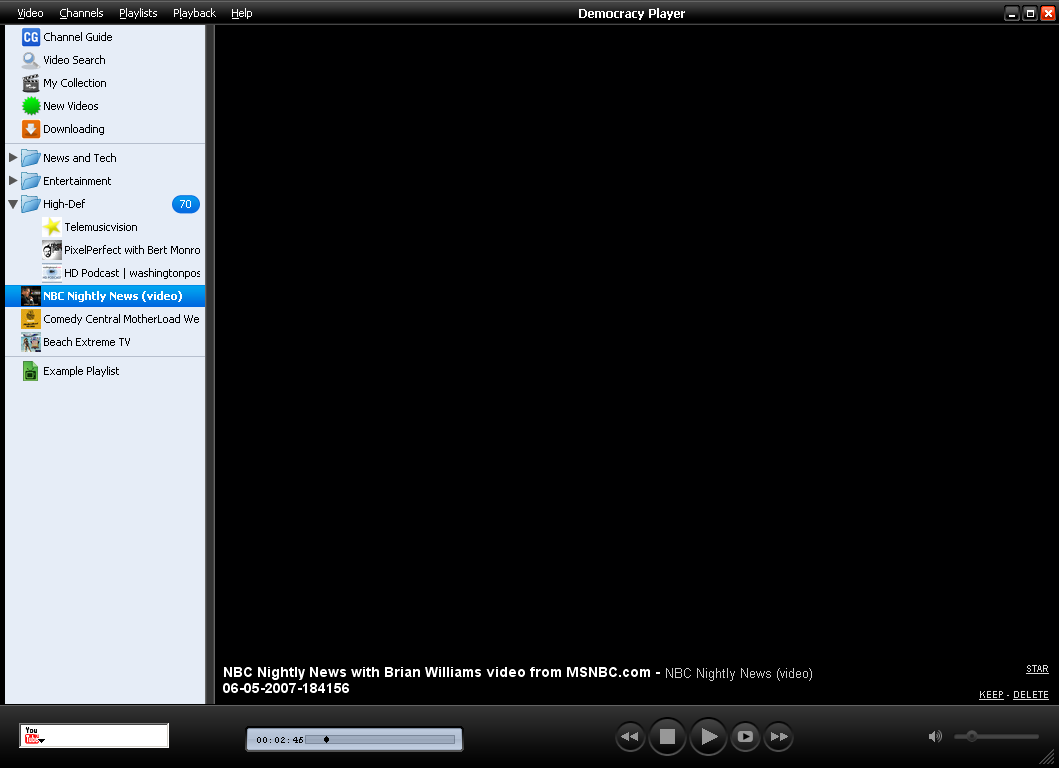This screenshot has height=768, width=1059.
Task: Click the 00:02:46 elapsed time display
Action: [x=280, y=740]
